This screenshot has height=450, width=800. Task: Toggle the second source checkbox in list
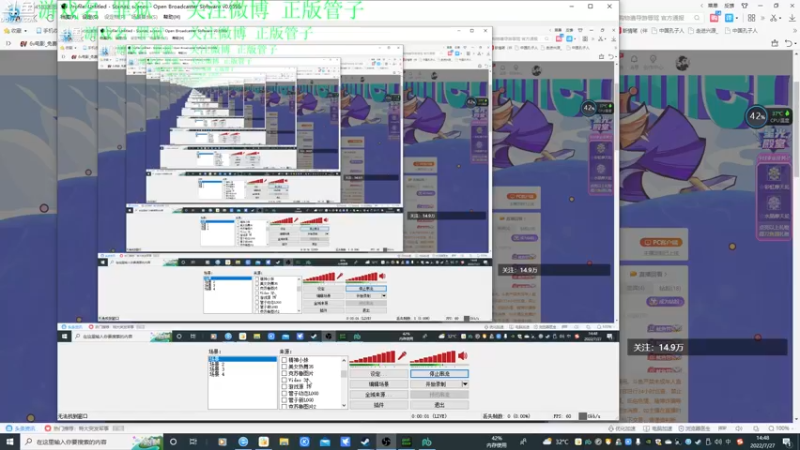284,366
